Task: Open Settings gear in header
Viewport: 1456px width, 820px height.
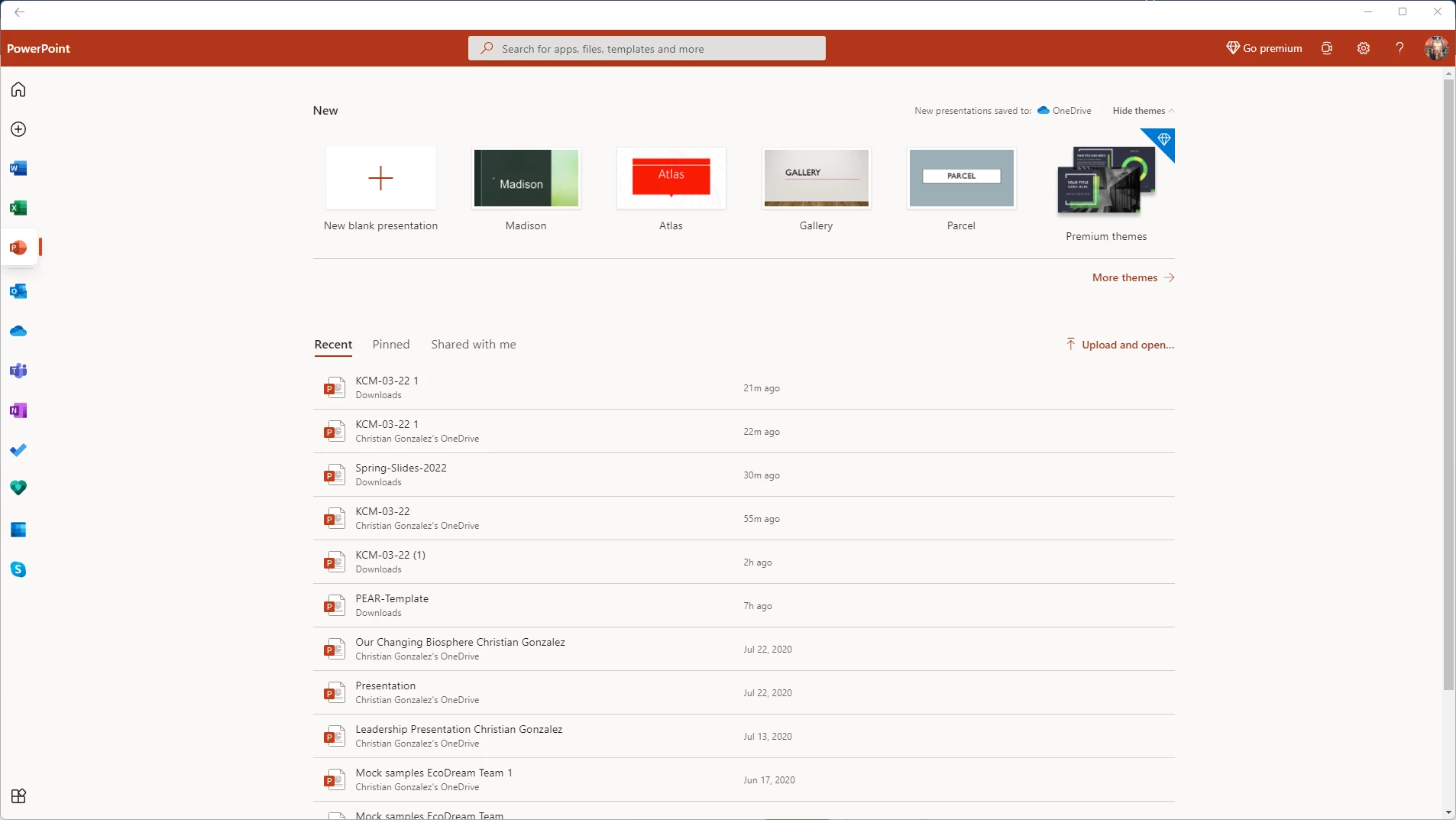Action: point(1364,48)
